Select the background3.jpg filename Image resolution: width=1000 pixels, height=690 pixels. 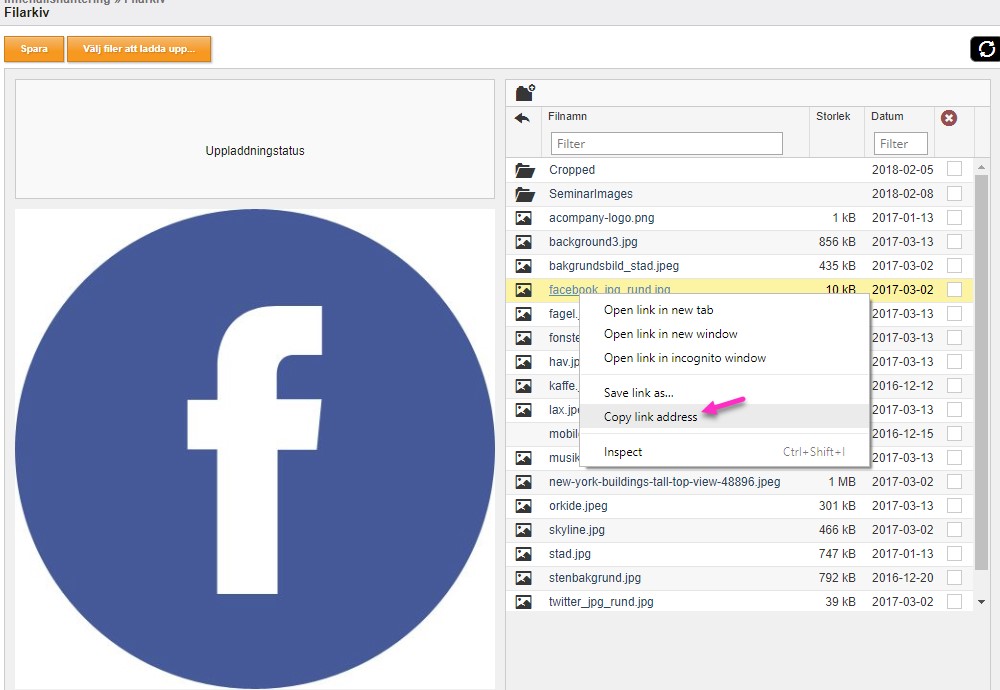click(593, 242)
